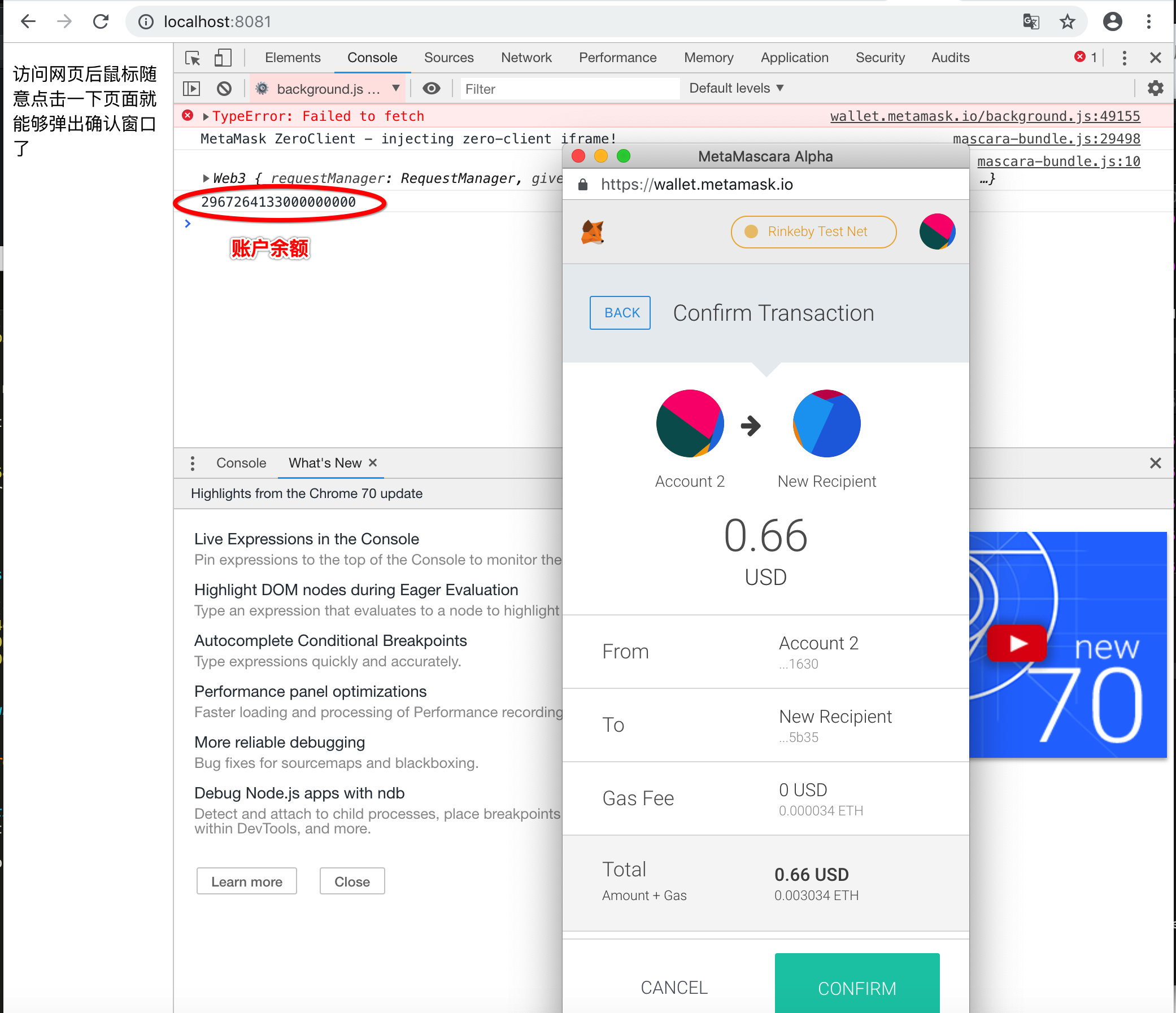Open the Default levels dropdown
1176x1013 pixels.
(x=736, y=88)
